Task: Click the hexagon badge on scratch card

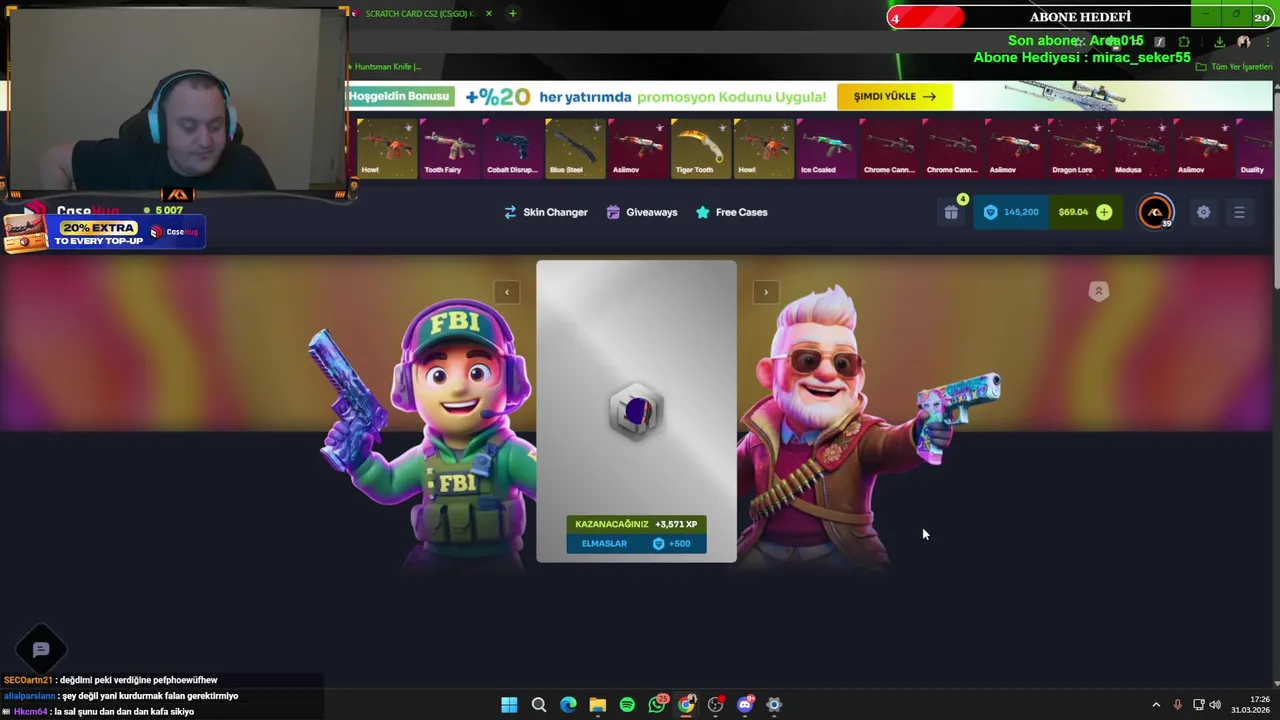Action: [x=636, y=412]
